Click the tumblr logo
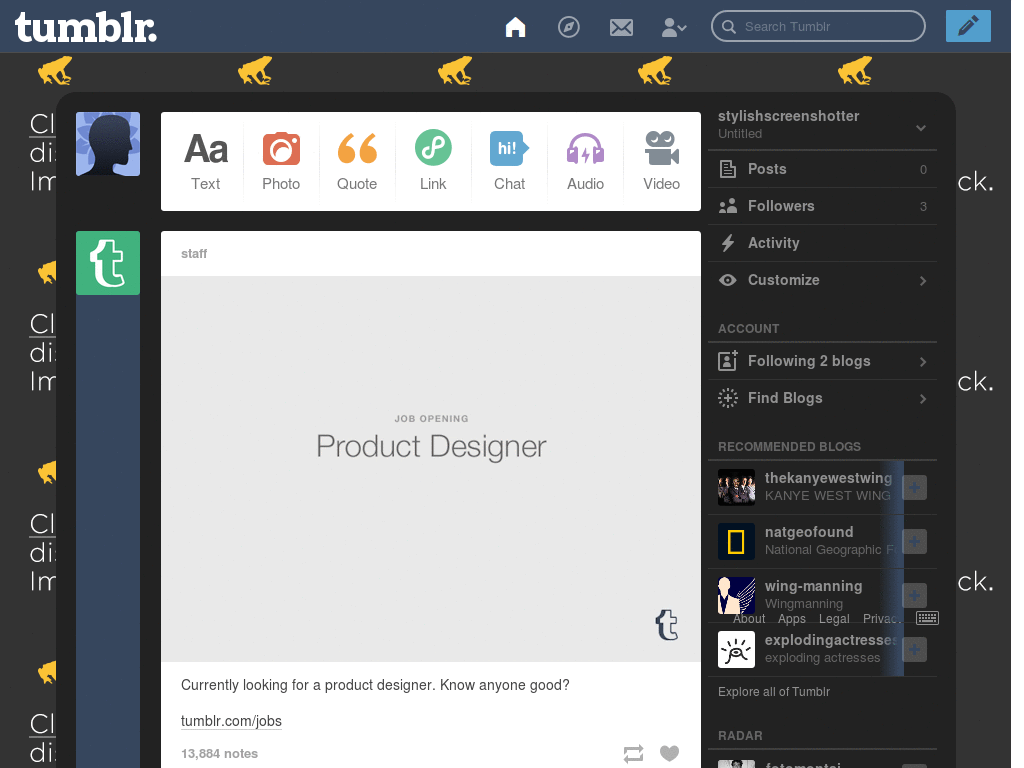 86,27
